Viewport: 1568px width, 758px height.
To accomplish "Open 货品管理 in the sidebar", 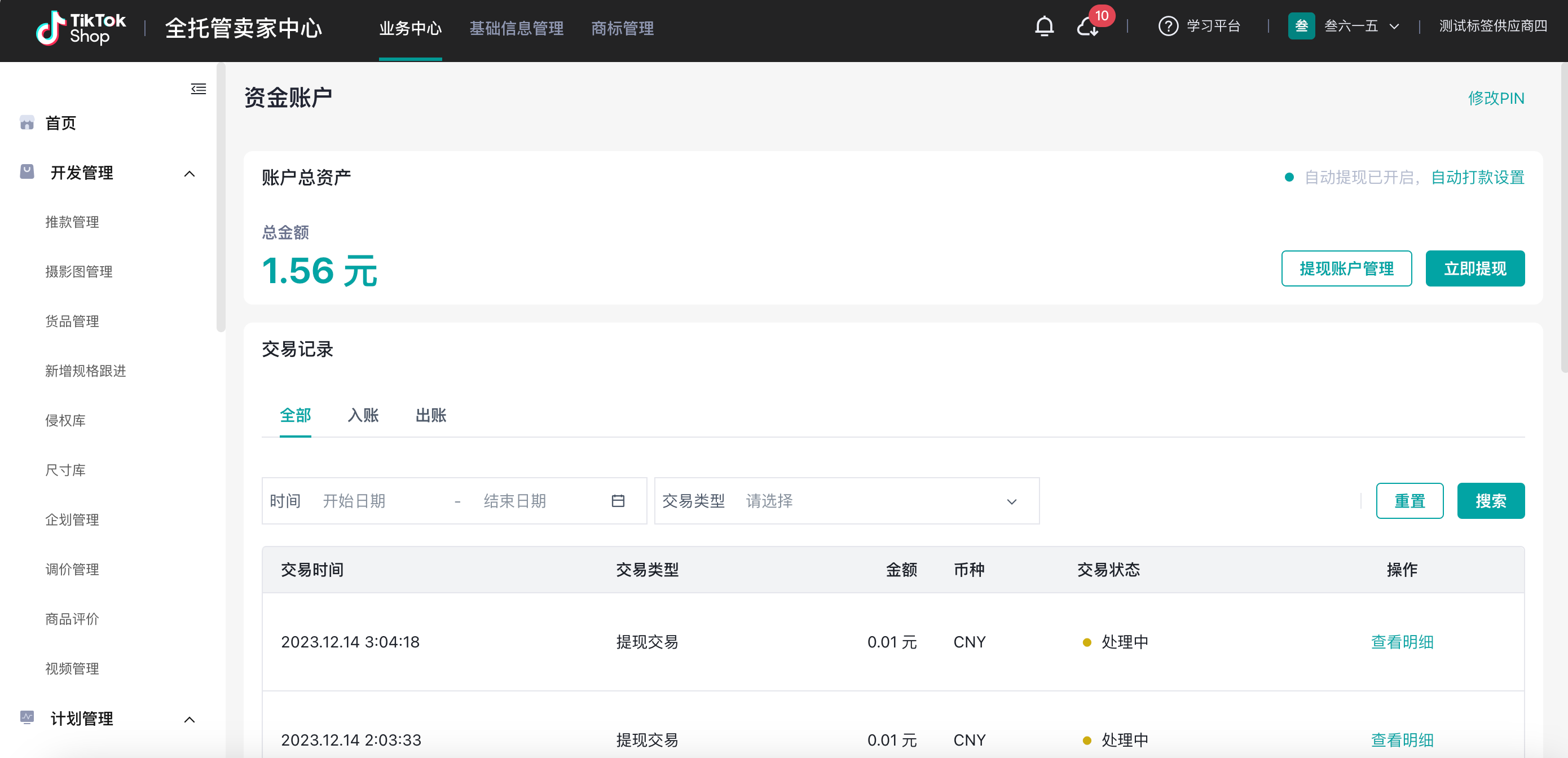I will tap(72, 321).
